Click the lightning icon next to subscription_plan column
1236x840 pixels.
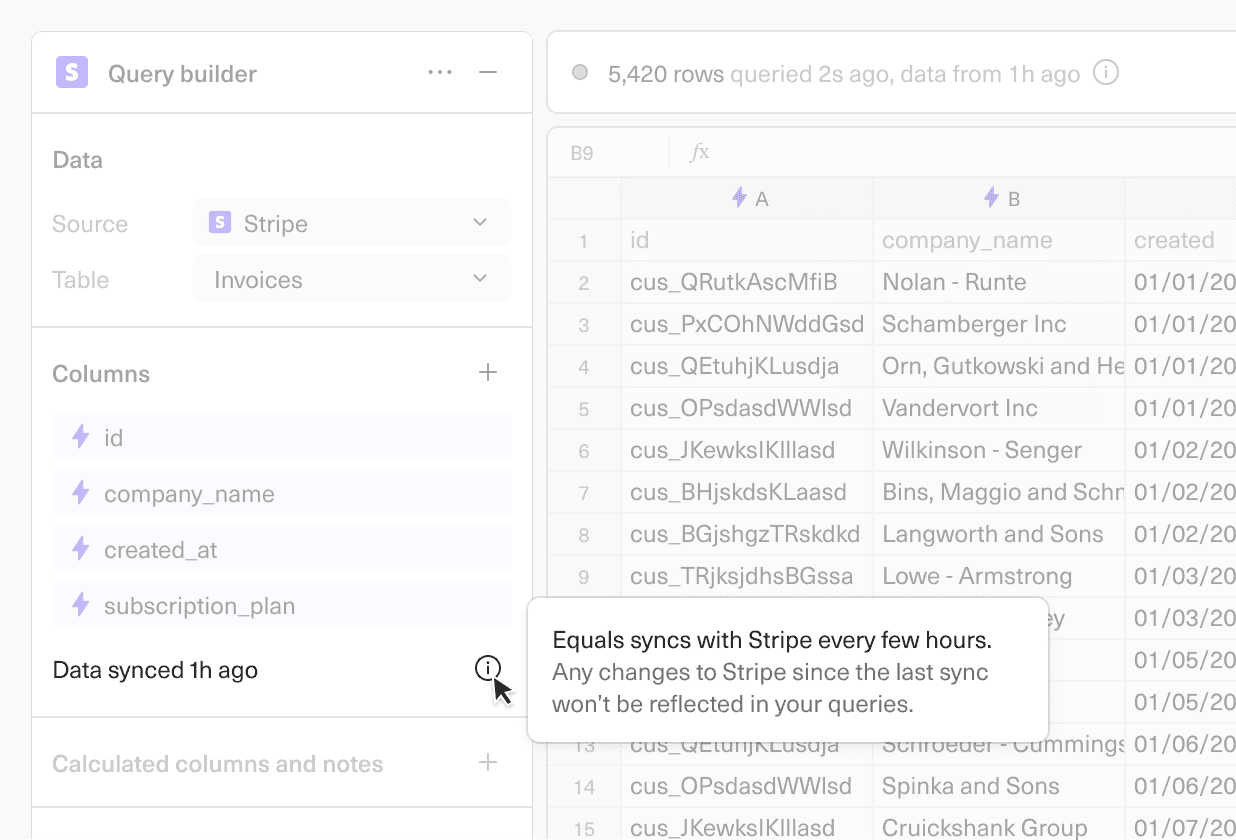pyautogui.click(x=81, y=605)
